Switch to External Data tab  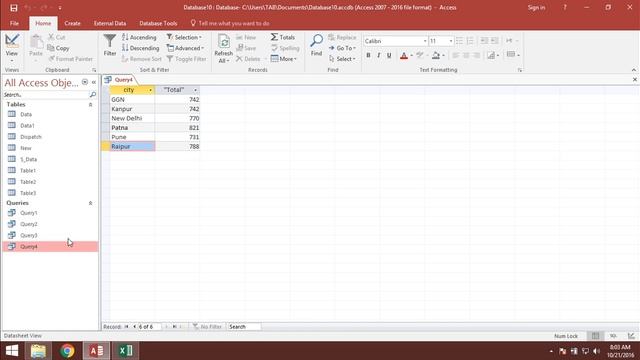110,24
